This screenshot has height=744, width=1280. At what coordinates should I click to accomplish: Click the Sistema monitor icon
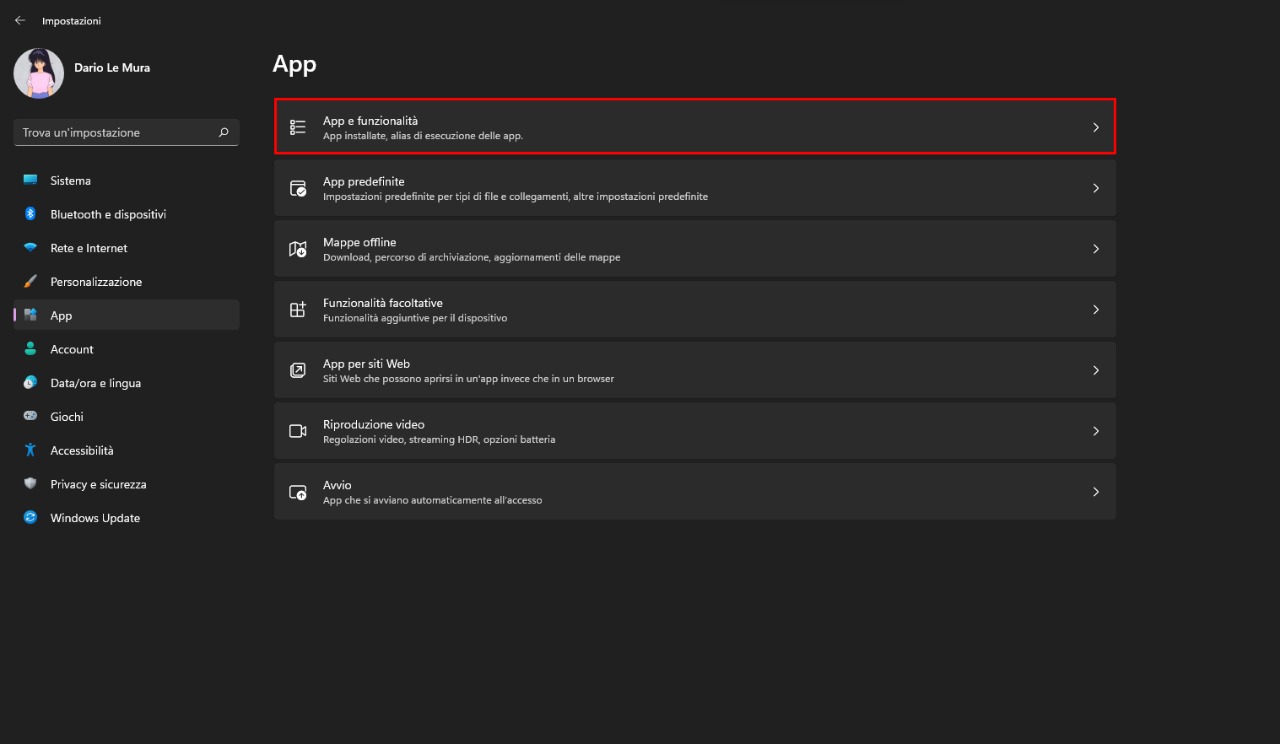pyautogui.click(x=30, y=181)
